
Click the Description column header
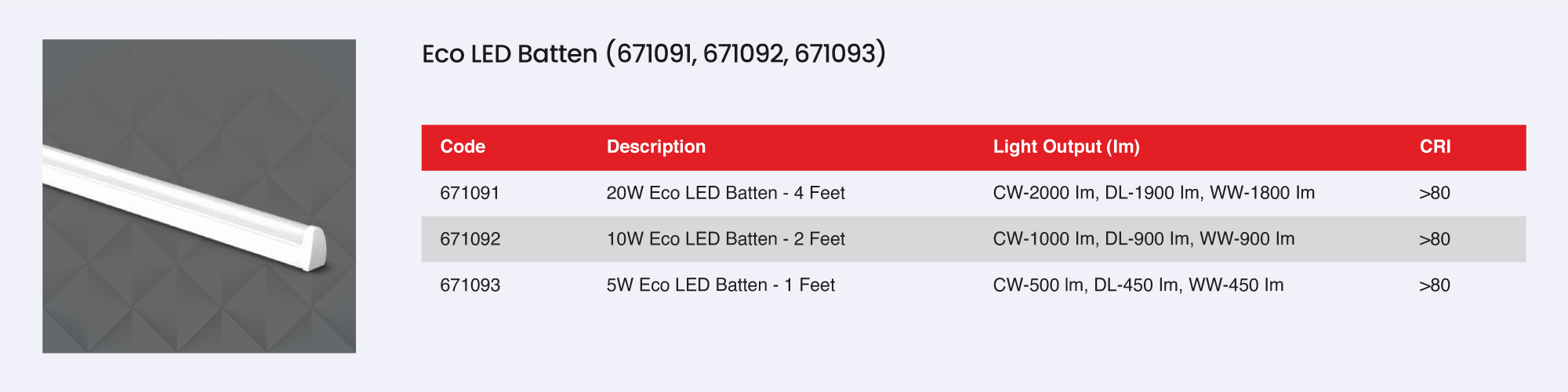coord(655,147)
